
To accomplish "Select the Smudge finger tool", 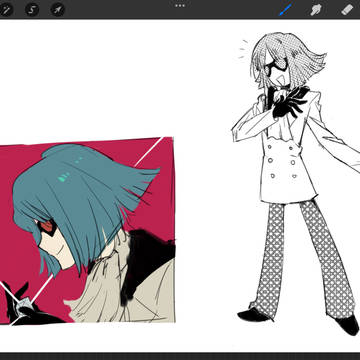I will (316, 10).
